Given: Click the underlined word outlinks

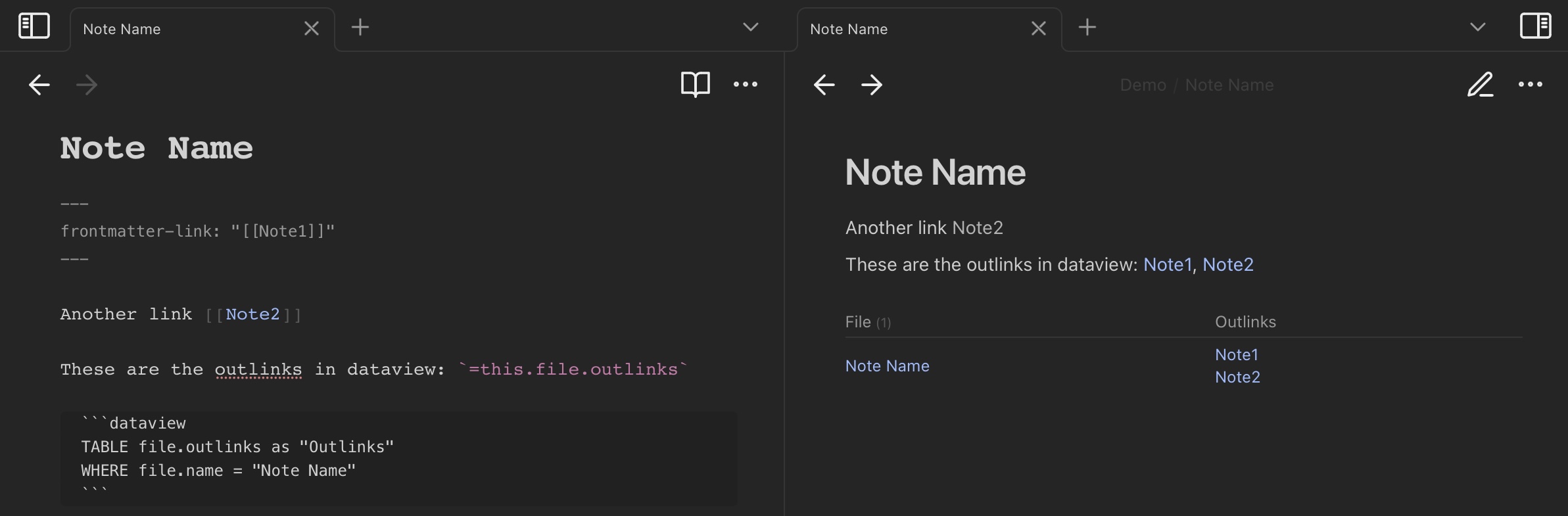Looking at the screenshot, I should tap(258, 369).
